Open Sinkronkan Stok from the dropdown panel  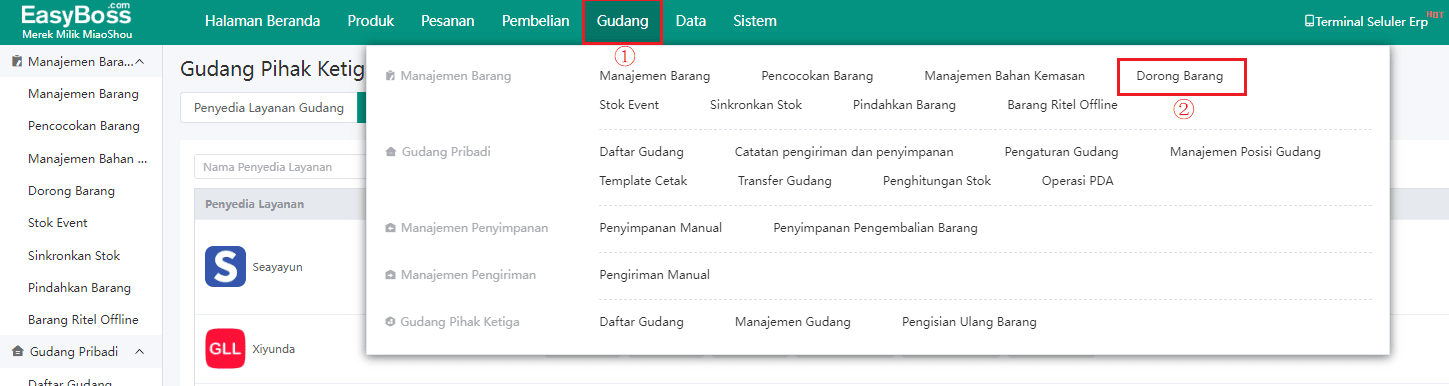pyautogui.click(x=756, y=105)
